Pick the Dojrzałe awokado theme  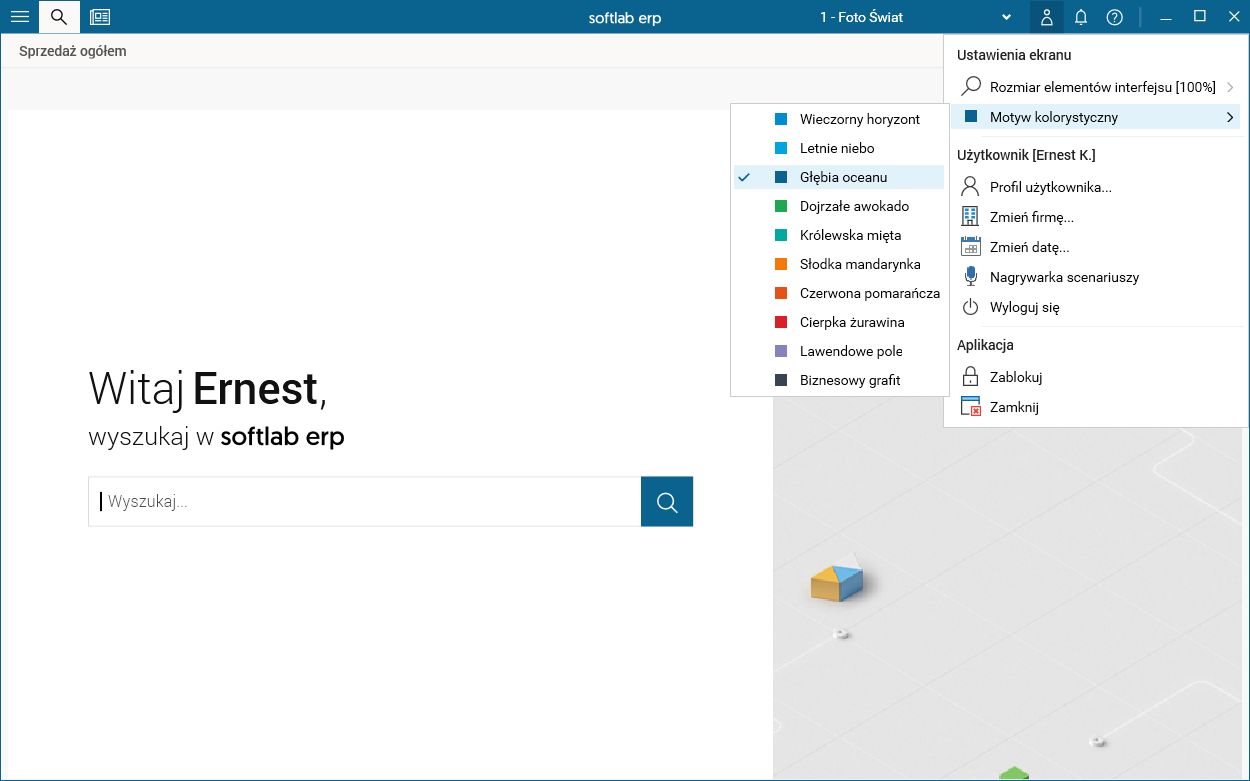point(838,206)
